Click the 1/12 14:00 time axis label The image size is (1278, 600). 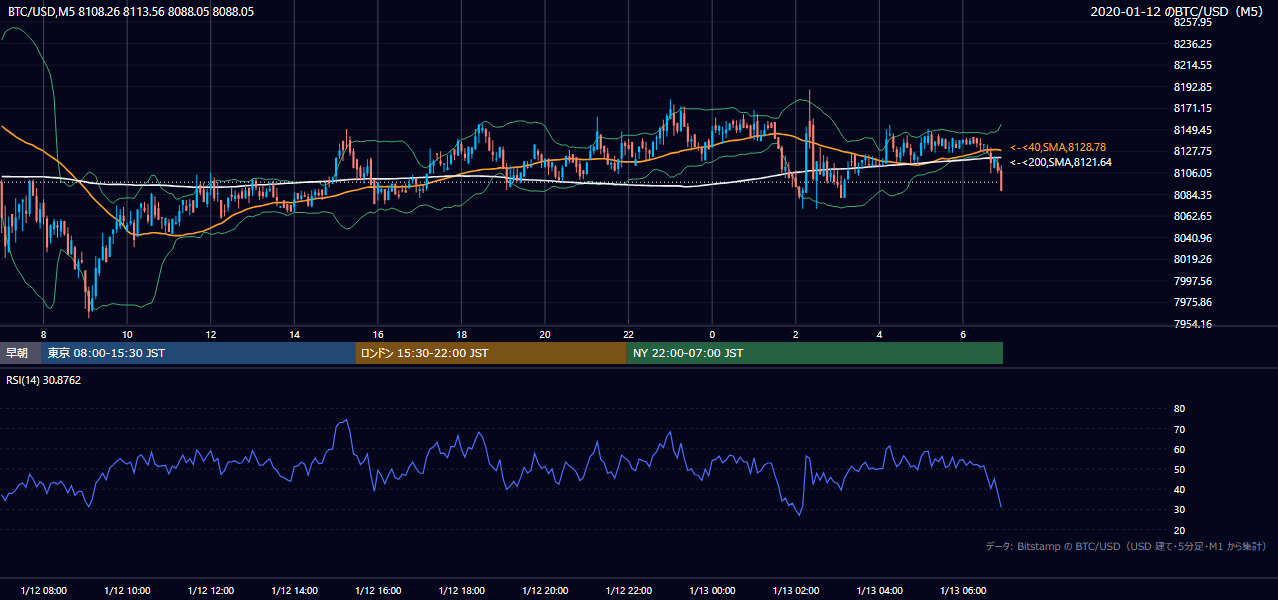click(x=294, y=591)
